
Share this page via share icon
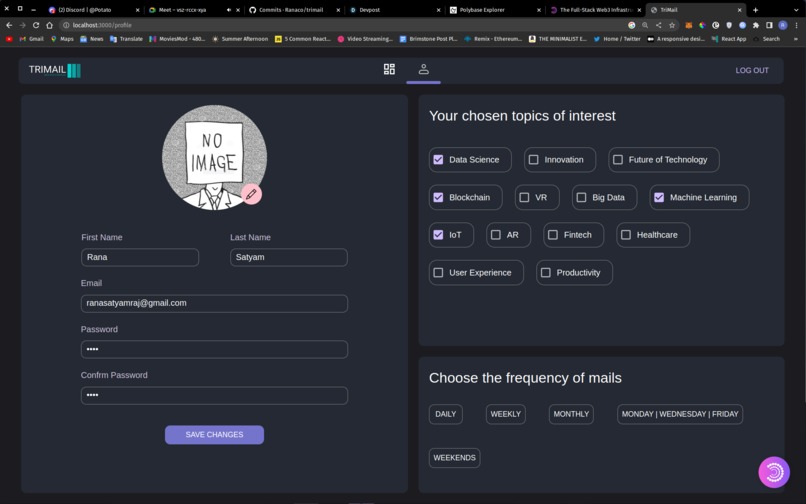pyautogui.click(x=658, y=25)
